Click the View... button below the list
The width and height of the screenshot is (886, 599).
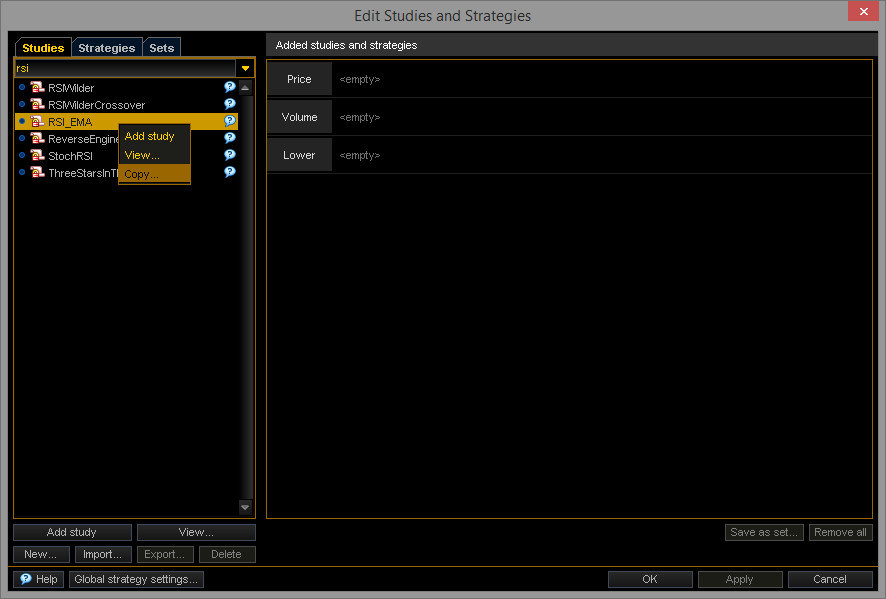pyautogui.click(x=196, y=532)
